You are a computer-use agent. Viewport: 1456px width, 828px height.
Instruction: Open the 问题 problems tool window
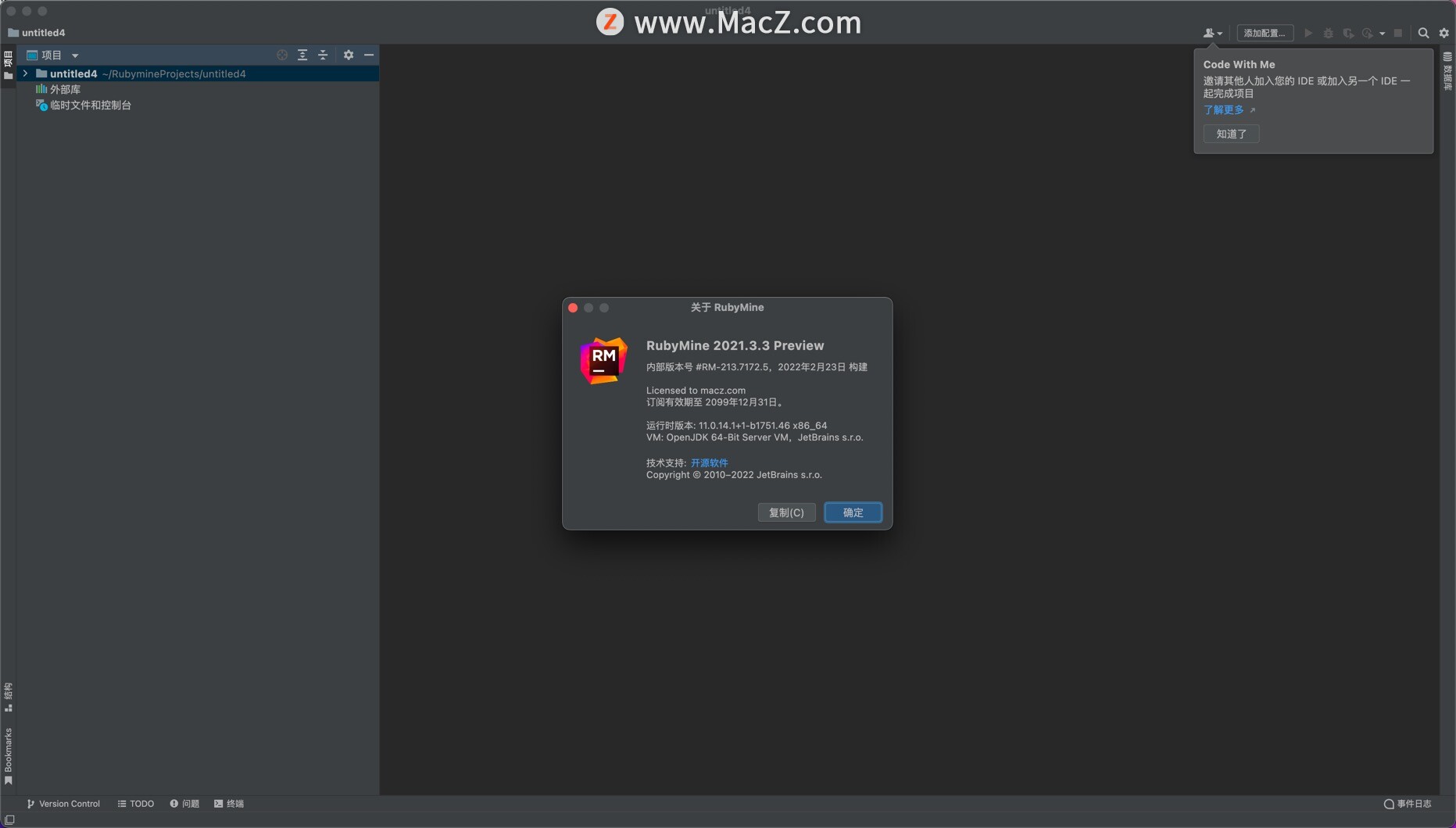[x=184, y=804]
